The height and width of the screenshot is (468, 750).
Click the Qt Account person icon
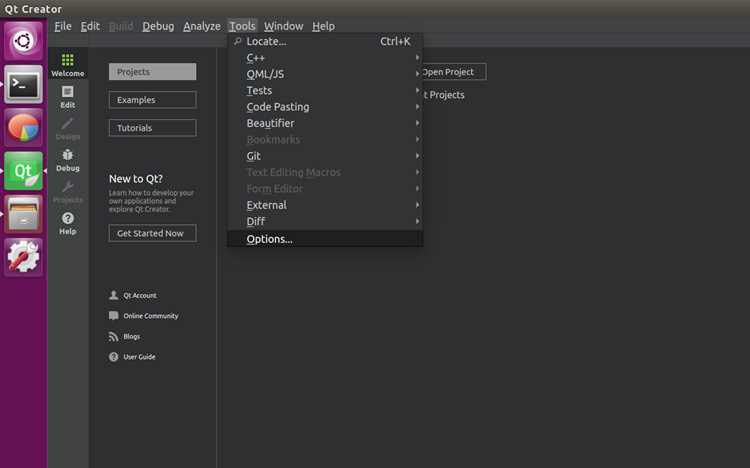point(113,295)
